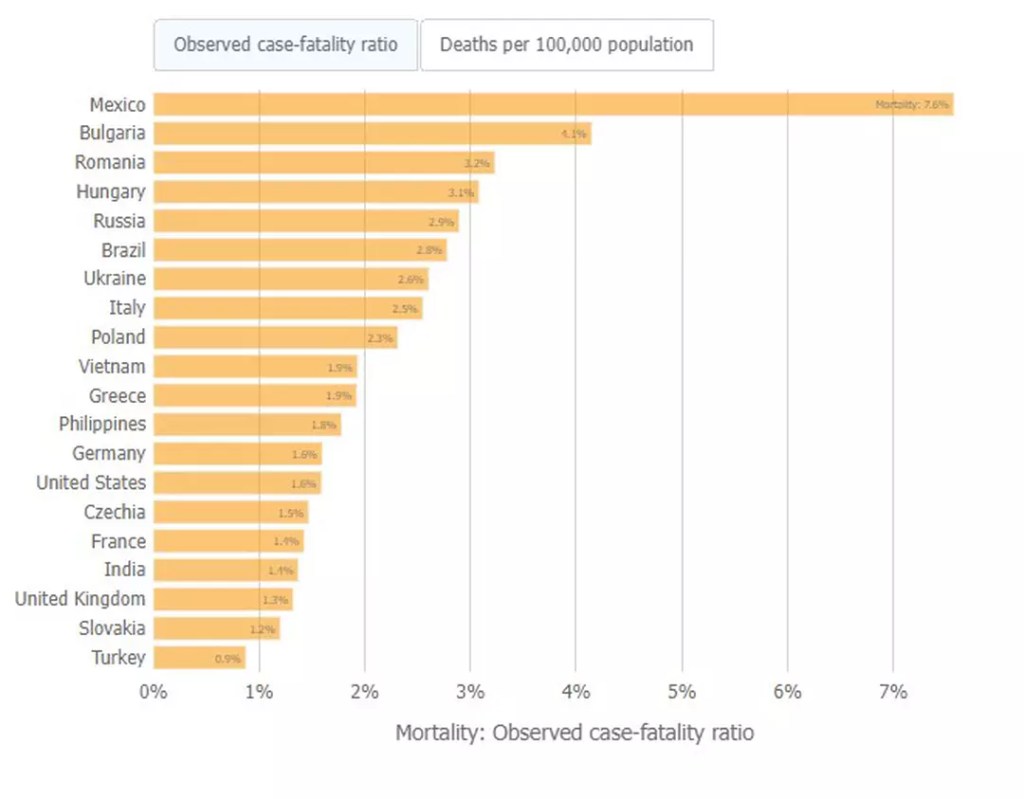Select the United States bar
1024x799 pixels.
[237, 483]
